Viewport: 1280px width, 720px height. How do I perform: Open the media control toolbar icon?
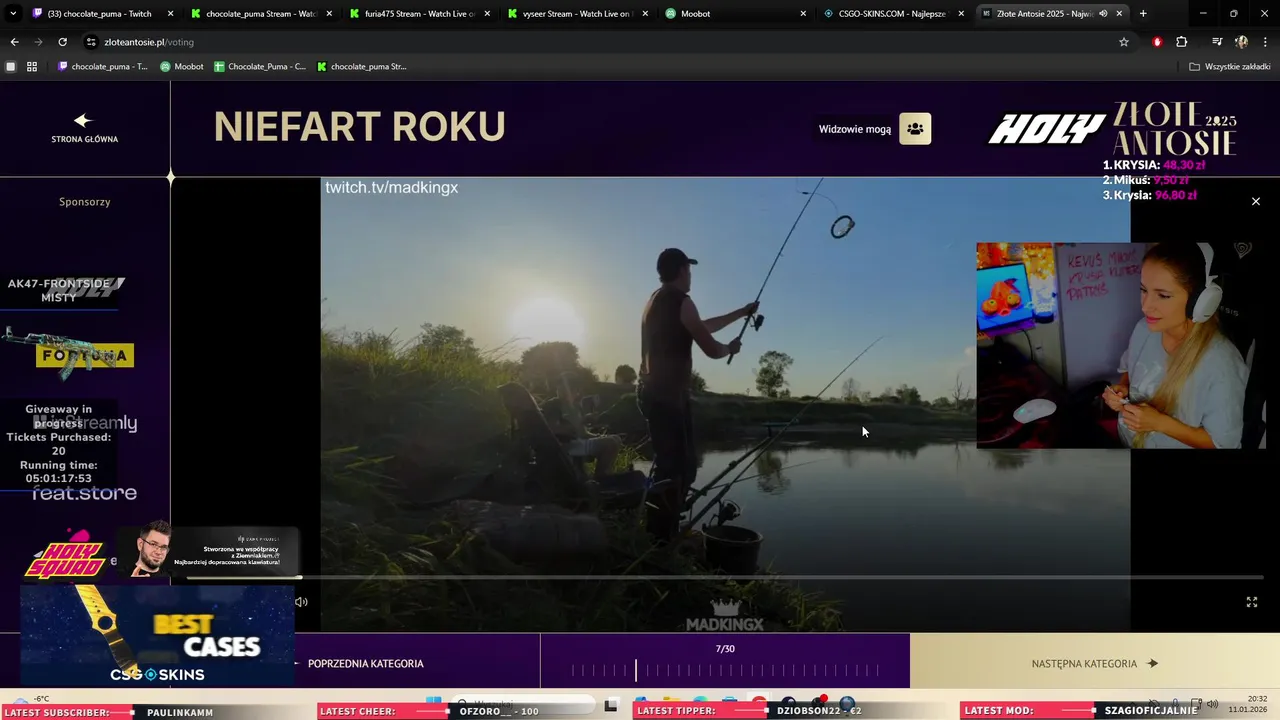click(1217, 42)
